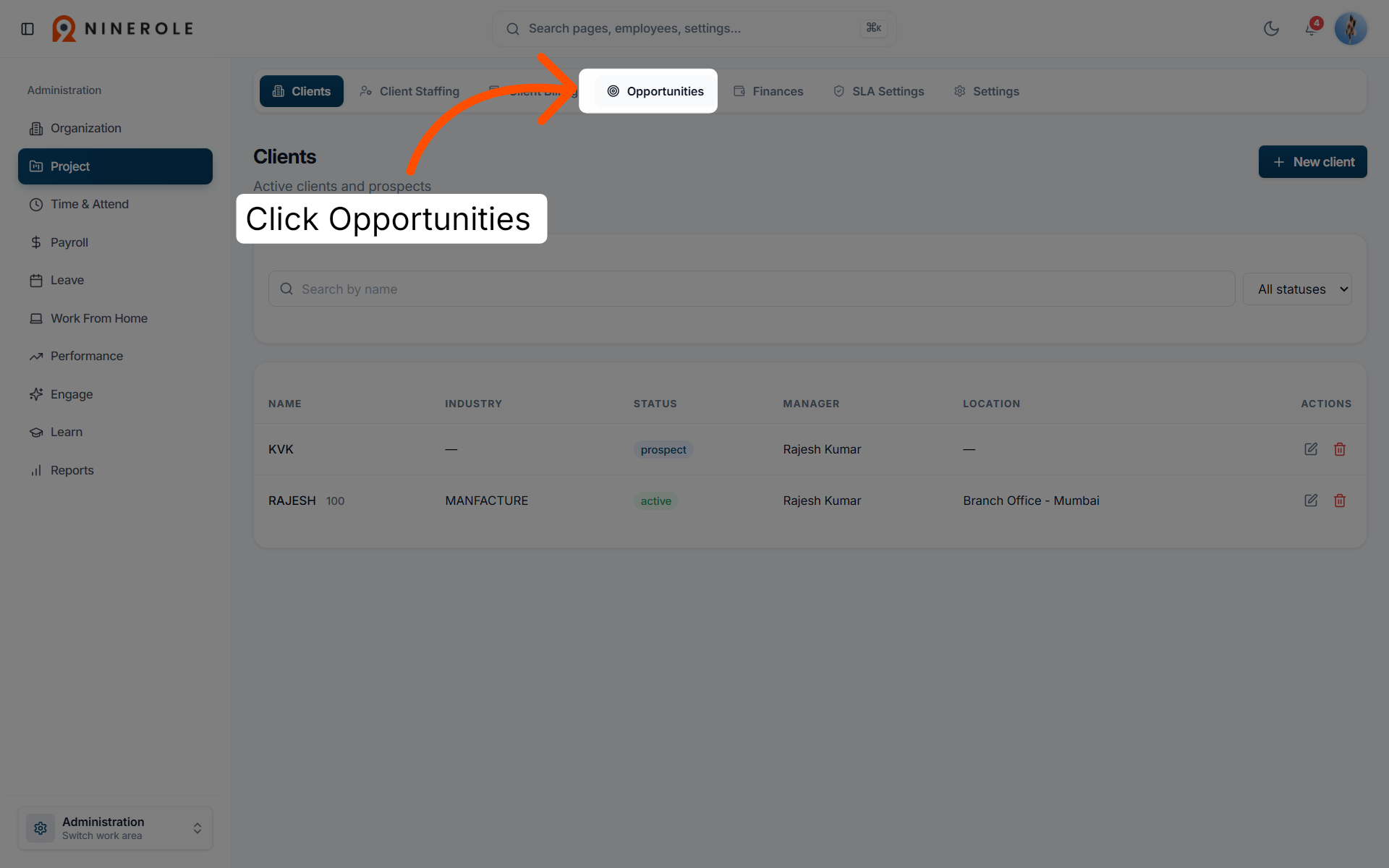
Task: Go to Performance section
Action: (x=116, y=356)
